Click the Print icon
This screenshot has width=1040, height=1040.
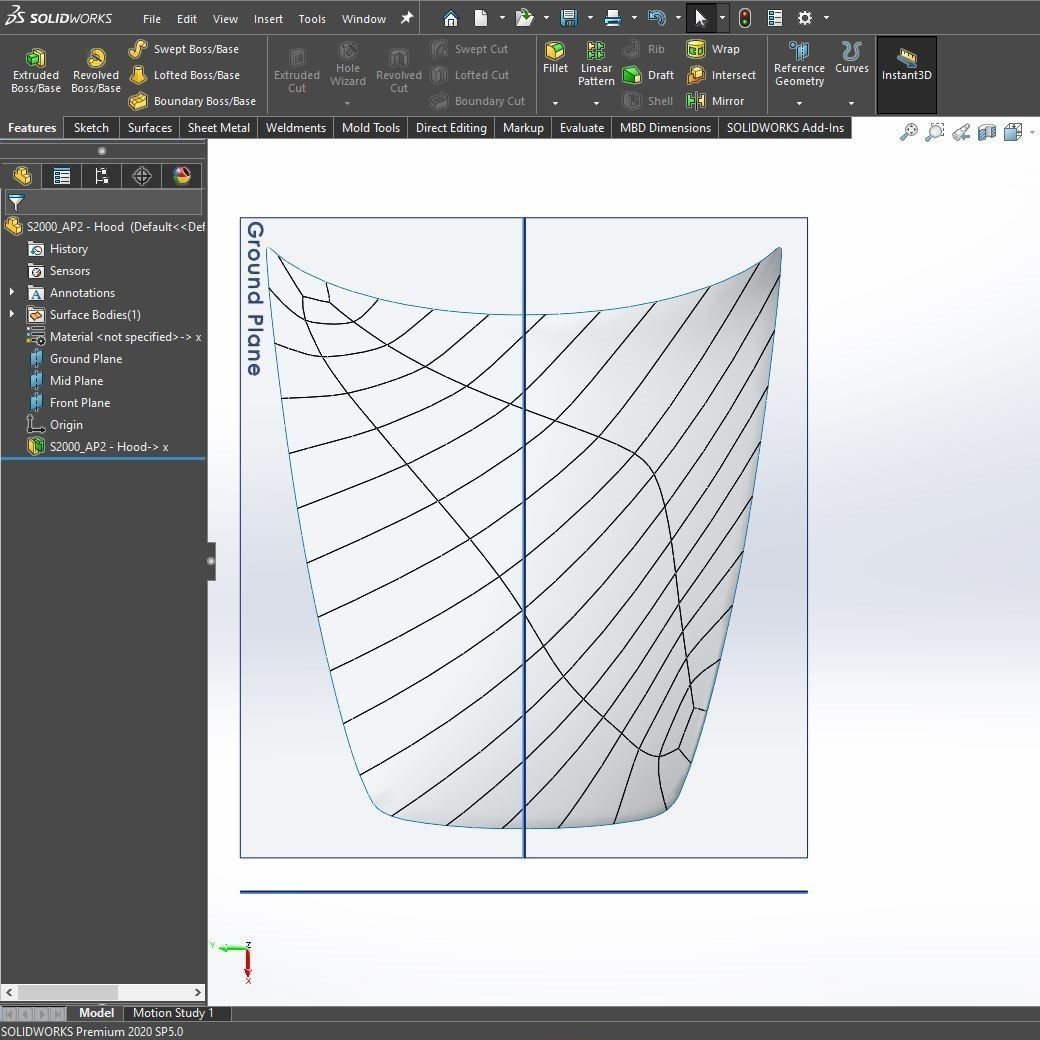[x=613, y=18]
